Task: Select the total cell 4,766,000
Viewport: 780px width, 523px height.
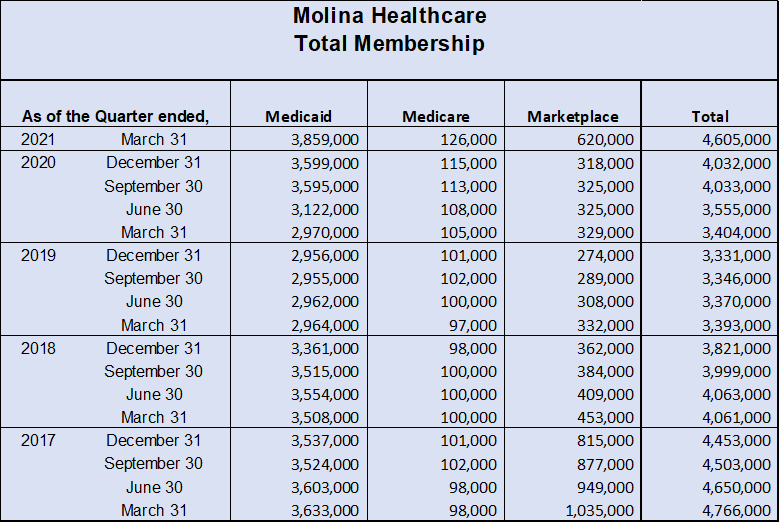Action: tap(737, 511)
